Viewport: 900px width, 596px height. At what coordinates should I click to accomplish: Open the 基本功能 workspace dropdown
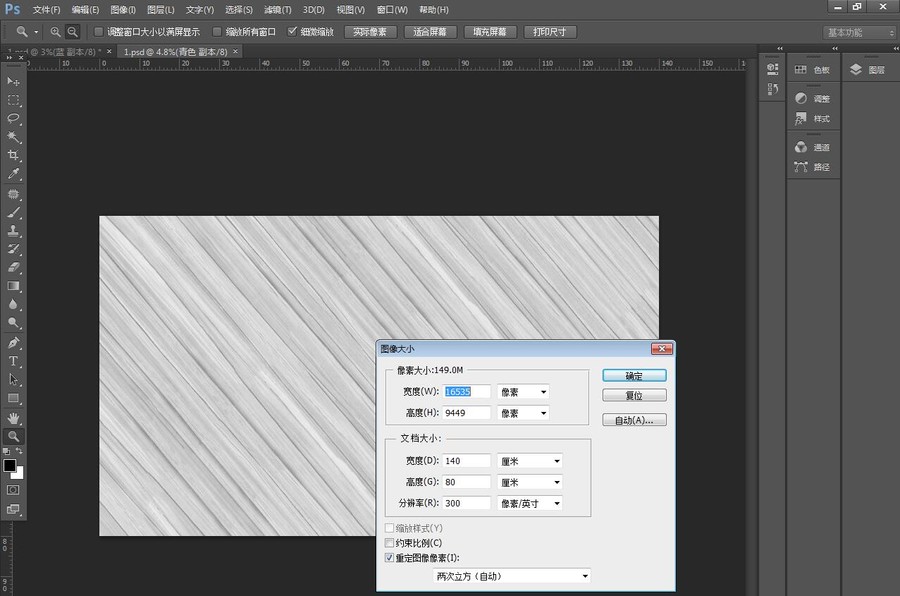tap(859, 33)
